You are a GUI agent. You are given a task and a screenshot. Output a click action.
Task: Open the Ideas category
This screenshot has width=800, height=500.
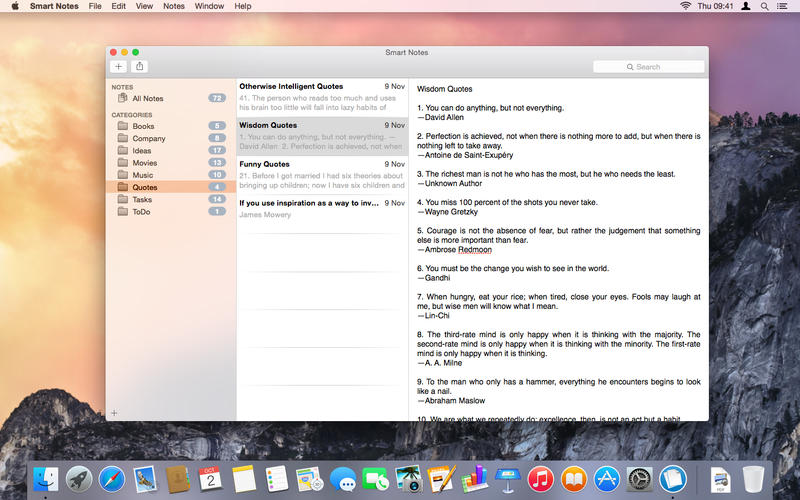tap(142, 150)
